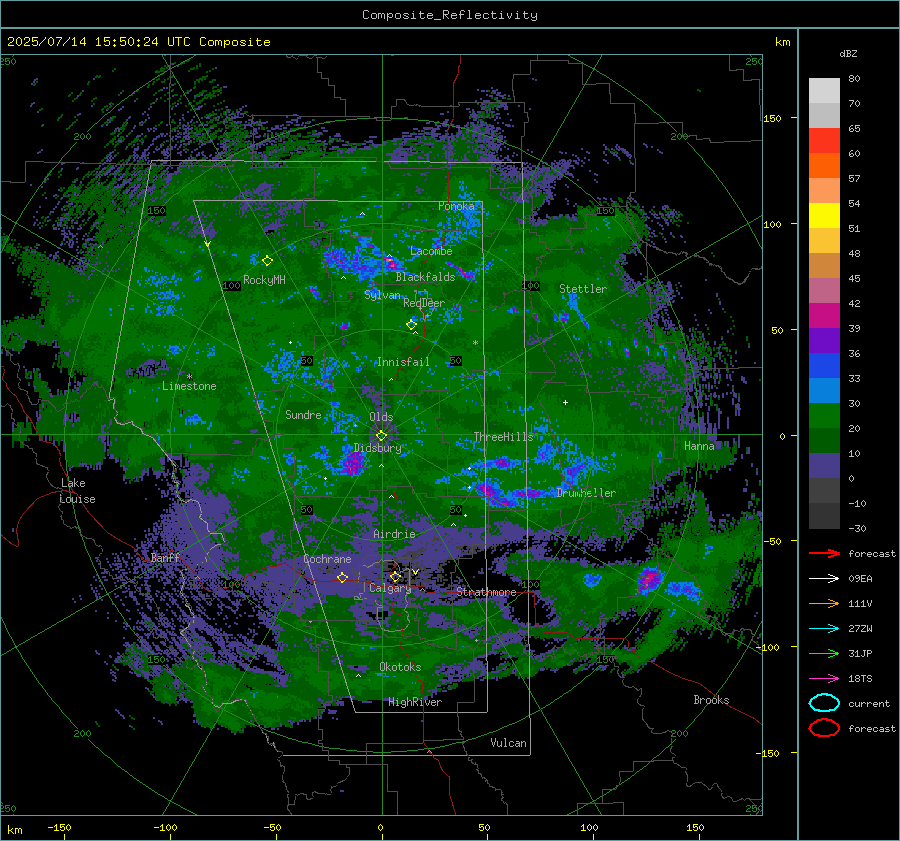Select the ThreeHills label

point(503,437)
